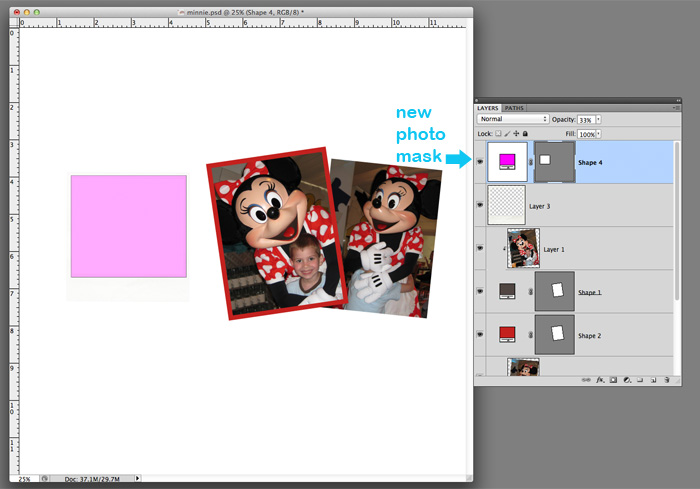Screen dimensions: 700x489
Task: Create a new layer icon
Action: (x=654, y=380)
